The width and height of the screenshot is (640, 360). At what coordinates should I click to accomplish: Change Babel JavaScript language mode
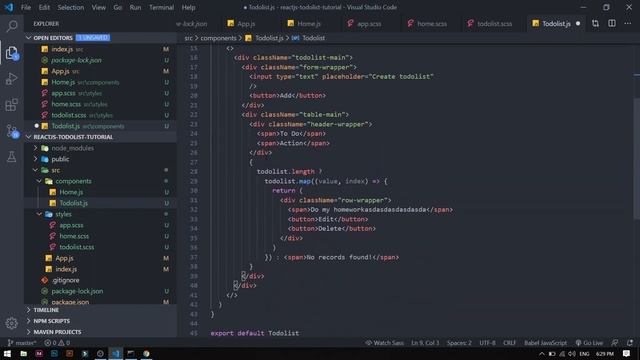[x=545, y=343]
